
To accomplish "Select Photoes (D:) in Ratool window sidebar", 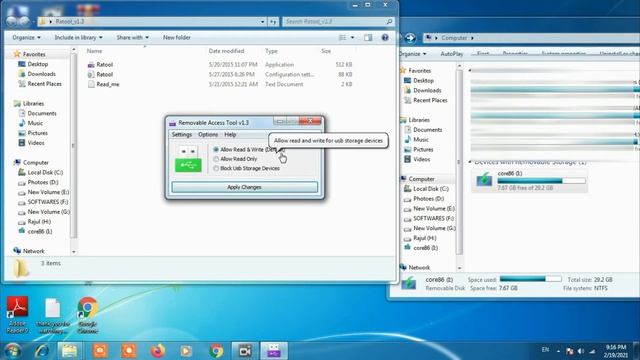I will coord(38,182).
